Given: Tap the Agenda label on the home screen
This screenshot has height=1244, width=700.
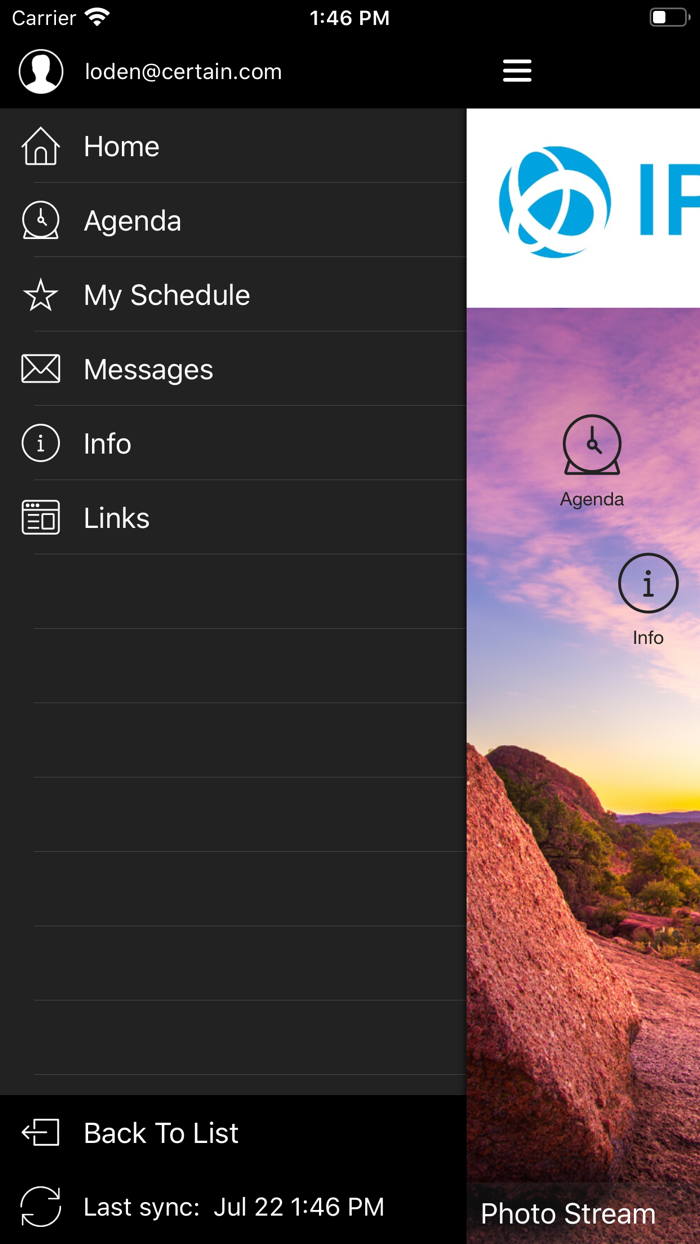Looking at the screenshot, I should point(592,499).
